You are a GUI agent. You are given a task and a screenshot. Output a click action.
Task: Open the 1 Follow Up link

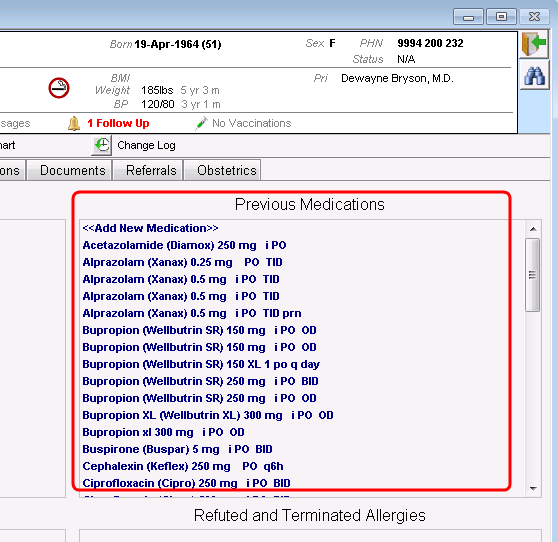pyautogui.click(x=118, y=123)
